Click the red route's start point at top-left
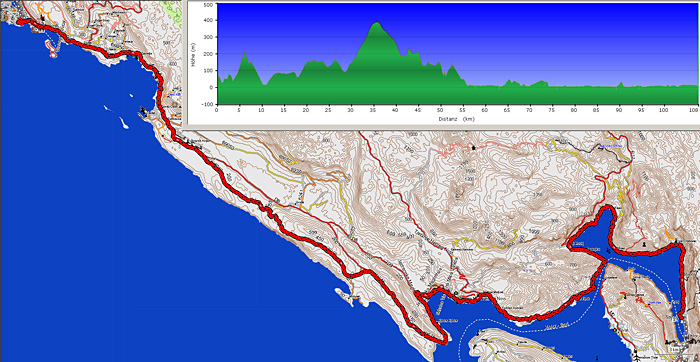This screenshot has width=700, height=362. pos(19,21)
